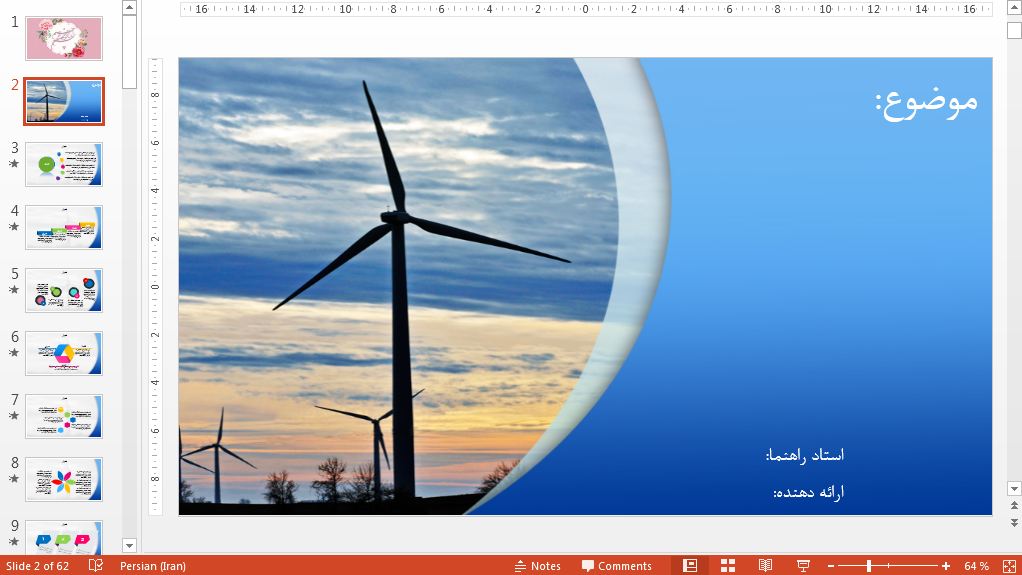Click the spell check icon in status bar
1022x575 pixels.
pos(96,566)
